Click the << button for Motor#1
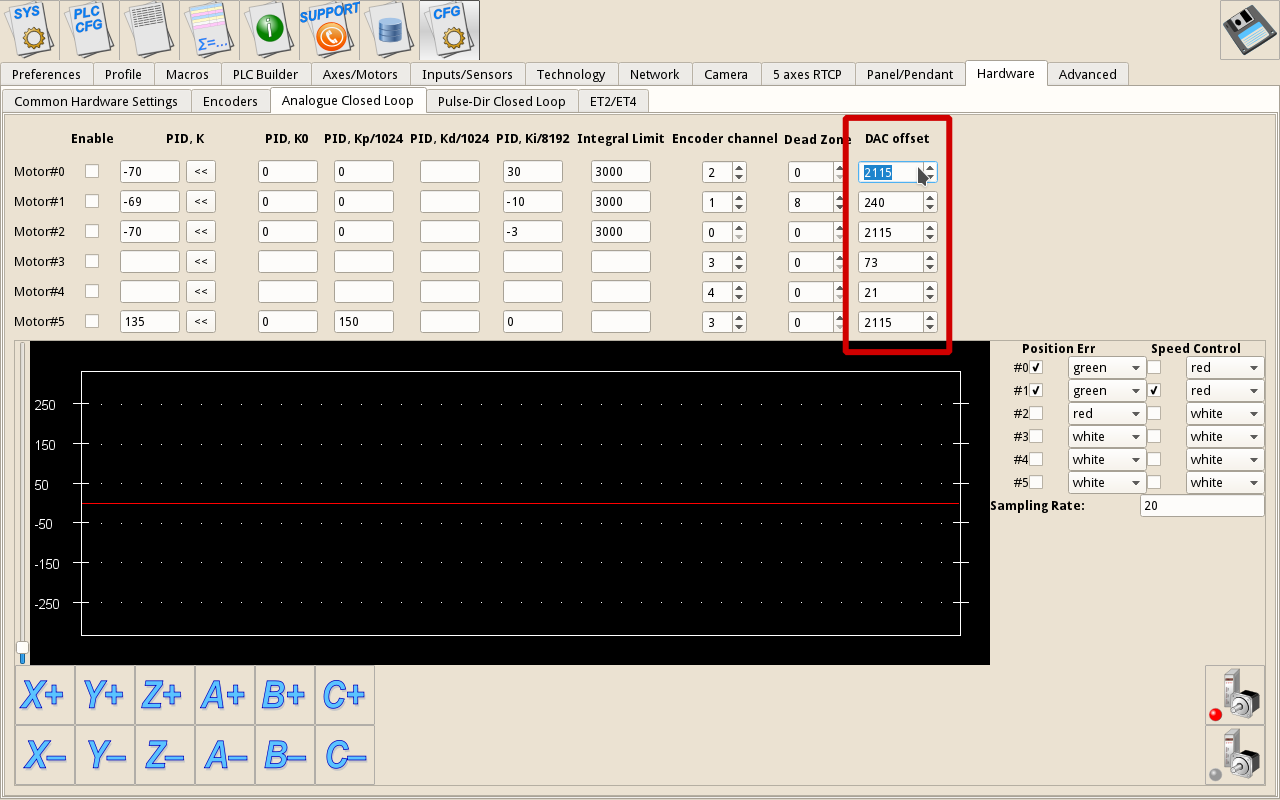 click(201, 202)
